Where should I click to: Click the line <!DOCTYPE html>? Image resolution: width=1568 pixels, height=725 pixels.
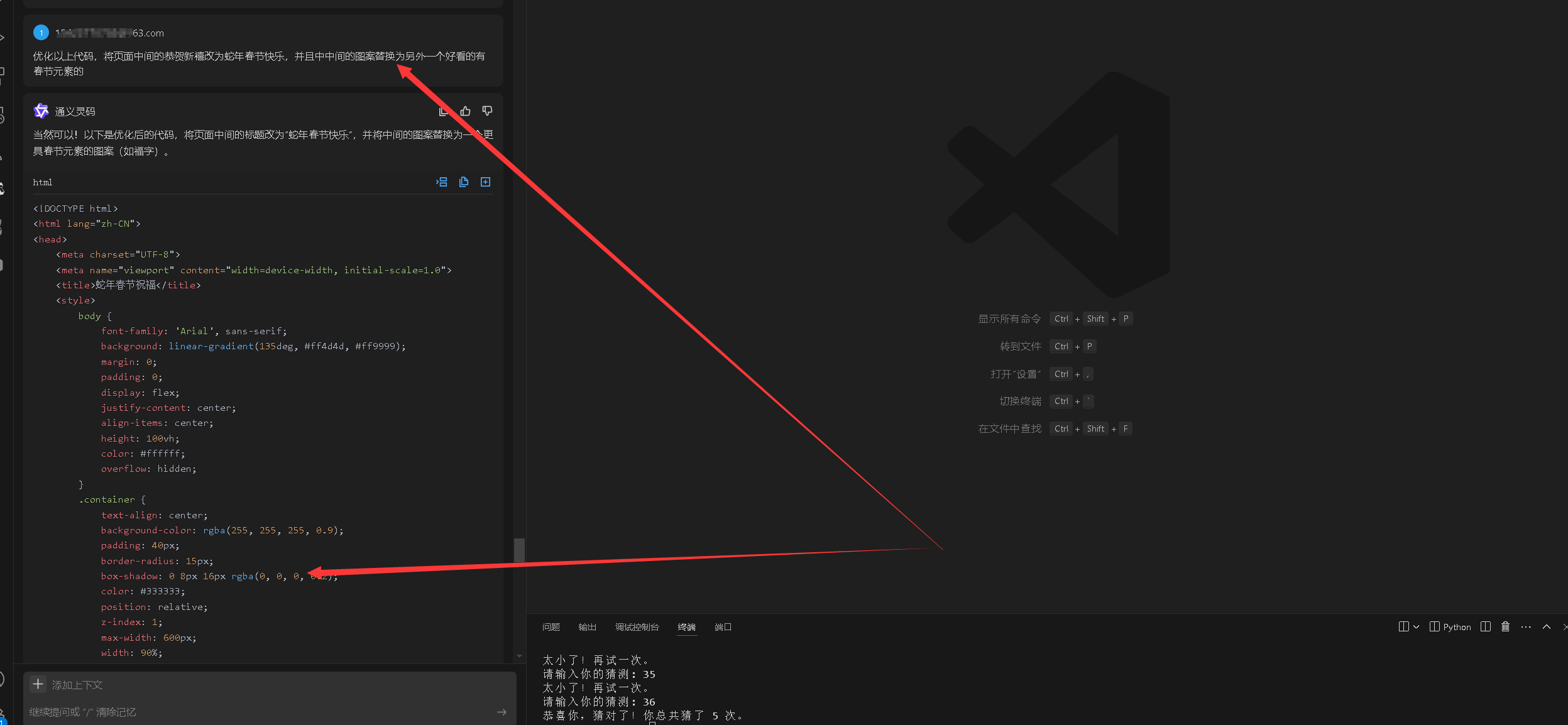pyautogui.click(x=75, y=209)
